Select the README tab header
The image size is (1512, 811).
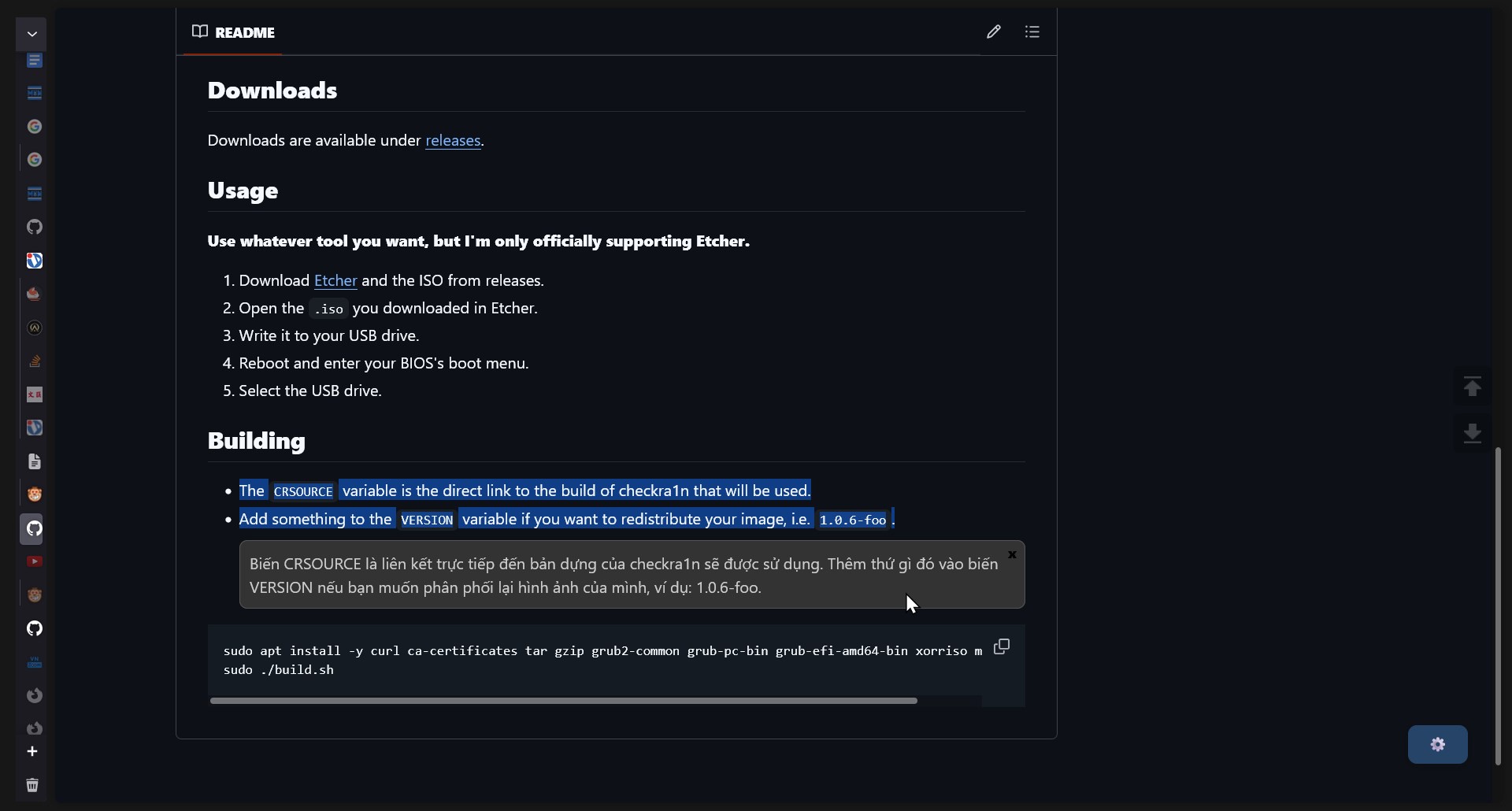234,32
